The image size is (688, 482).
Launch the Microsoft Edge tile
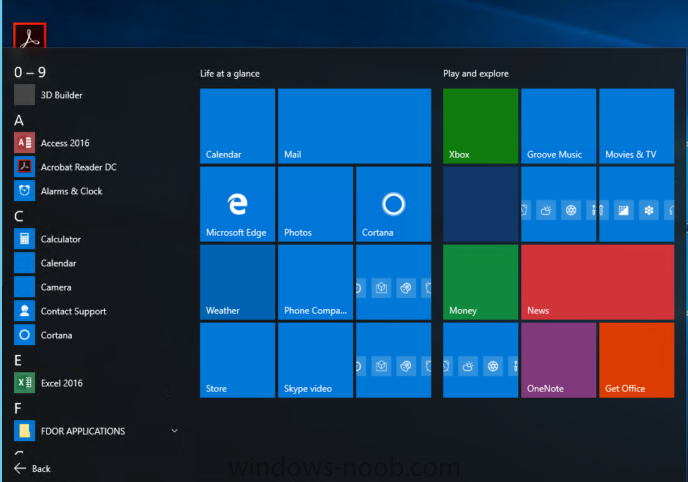pyautogui.click(x=237, y=204)
